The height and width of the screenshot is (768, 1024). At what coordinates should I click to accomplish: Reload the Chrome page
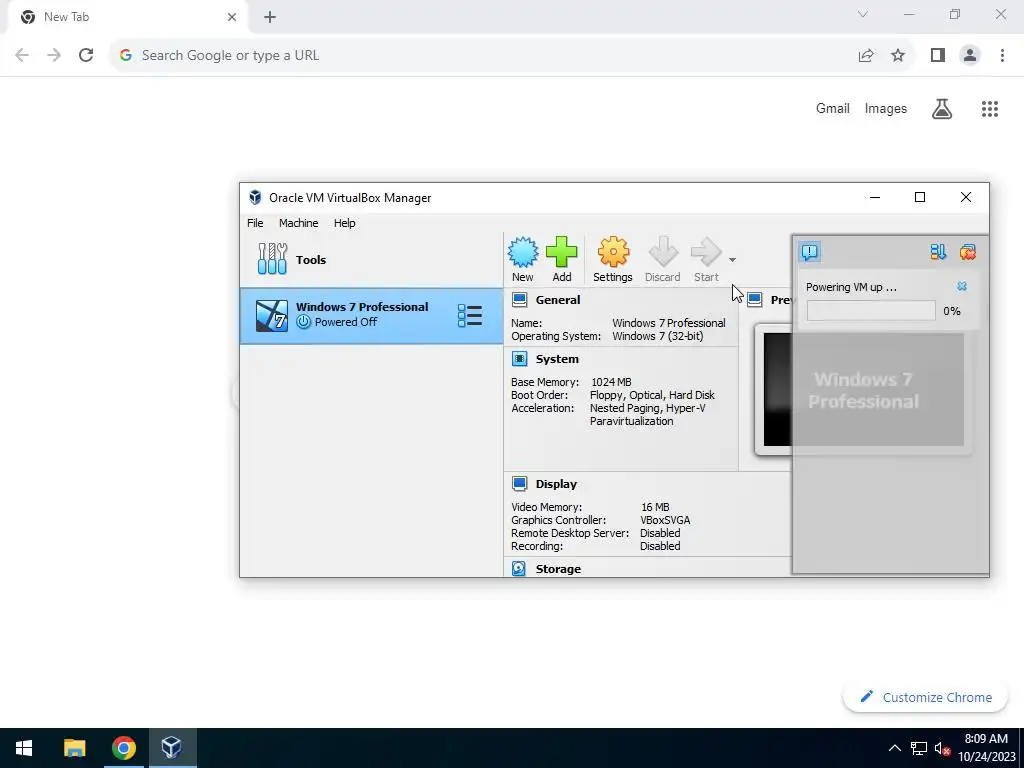86,56
